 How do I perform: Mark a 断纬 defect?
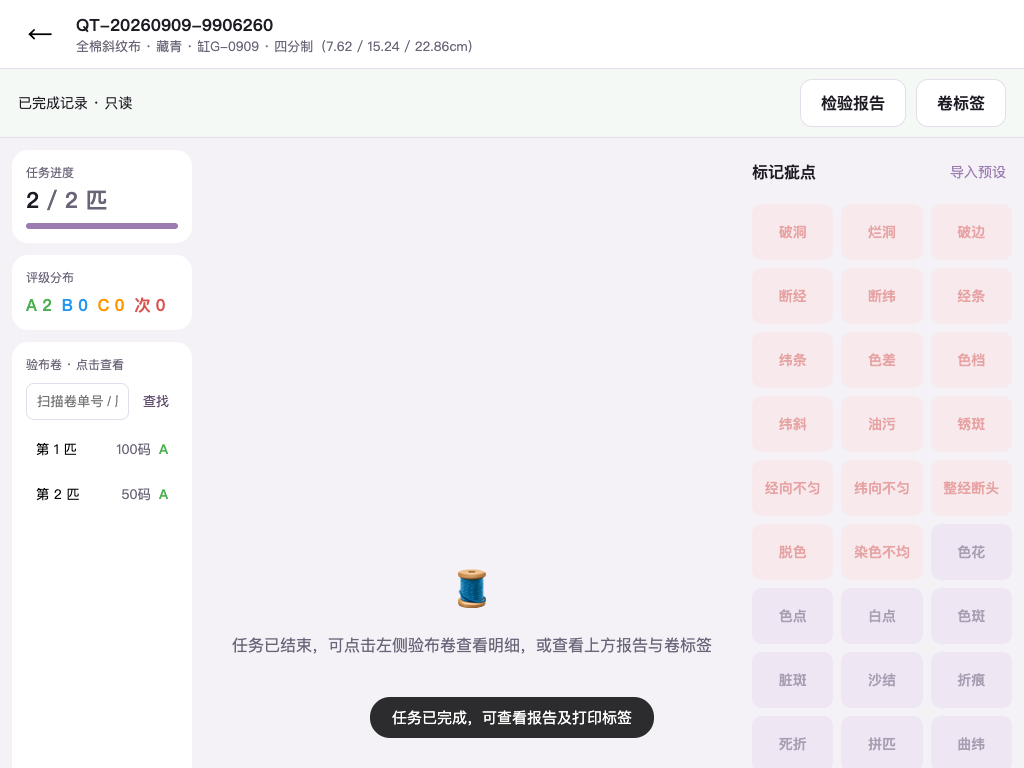(x=882, y=296)
